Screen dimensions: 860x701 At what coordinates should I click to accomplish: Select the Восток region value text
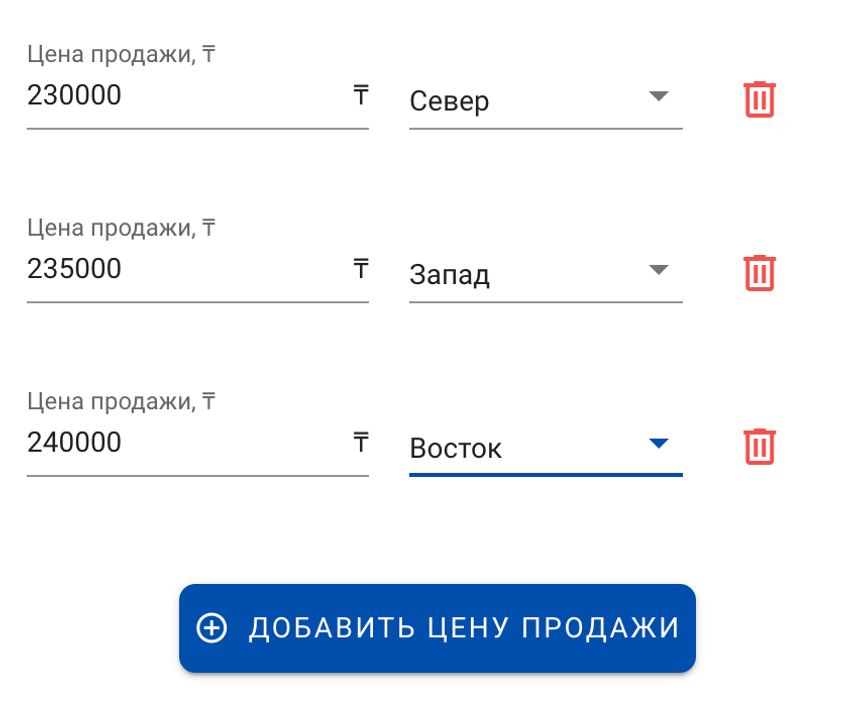[x=455, y=449]
